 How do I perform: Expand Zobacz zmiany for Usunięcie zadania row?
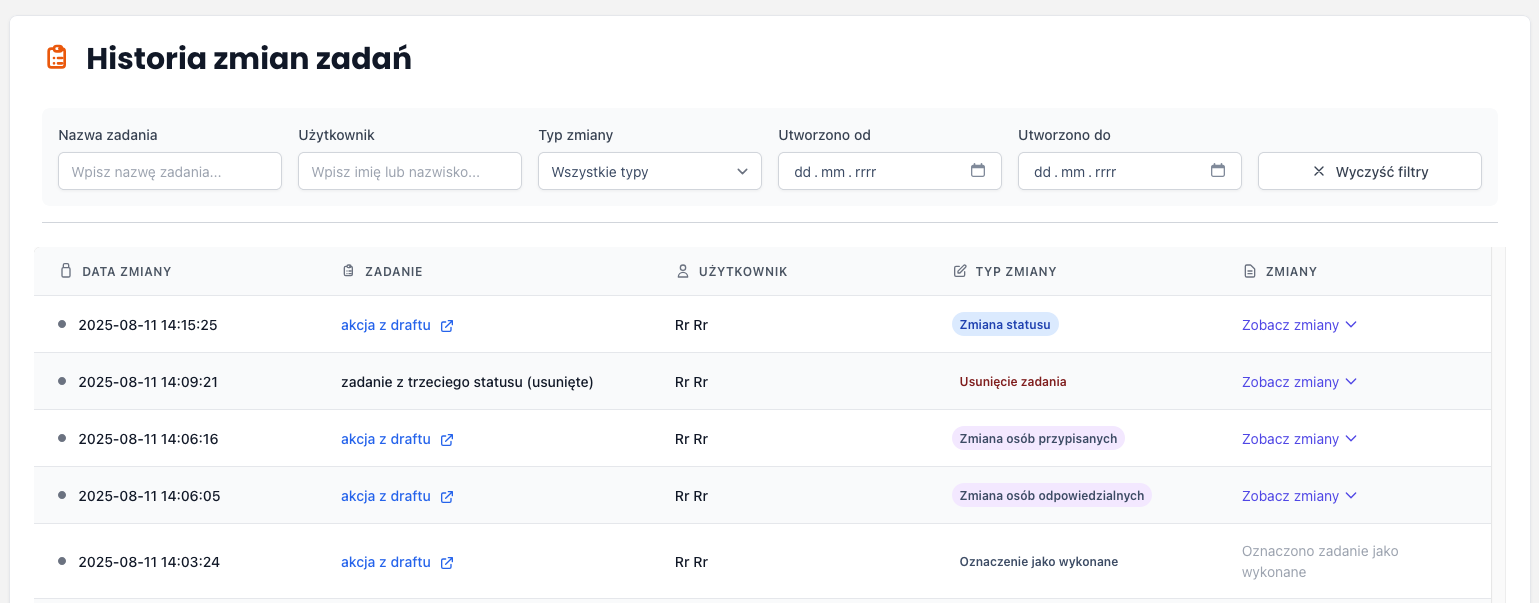(x=1298, y=382)
